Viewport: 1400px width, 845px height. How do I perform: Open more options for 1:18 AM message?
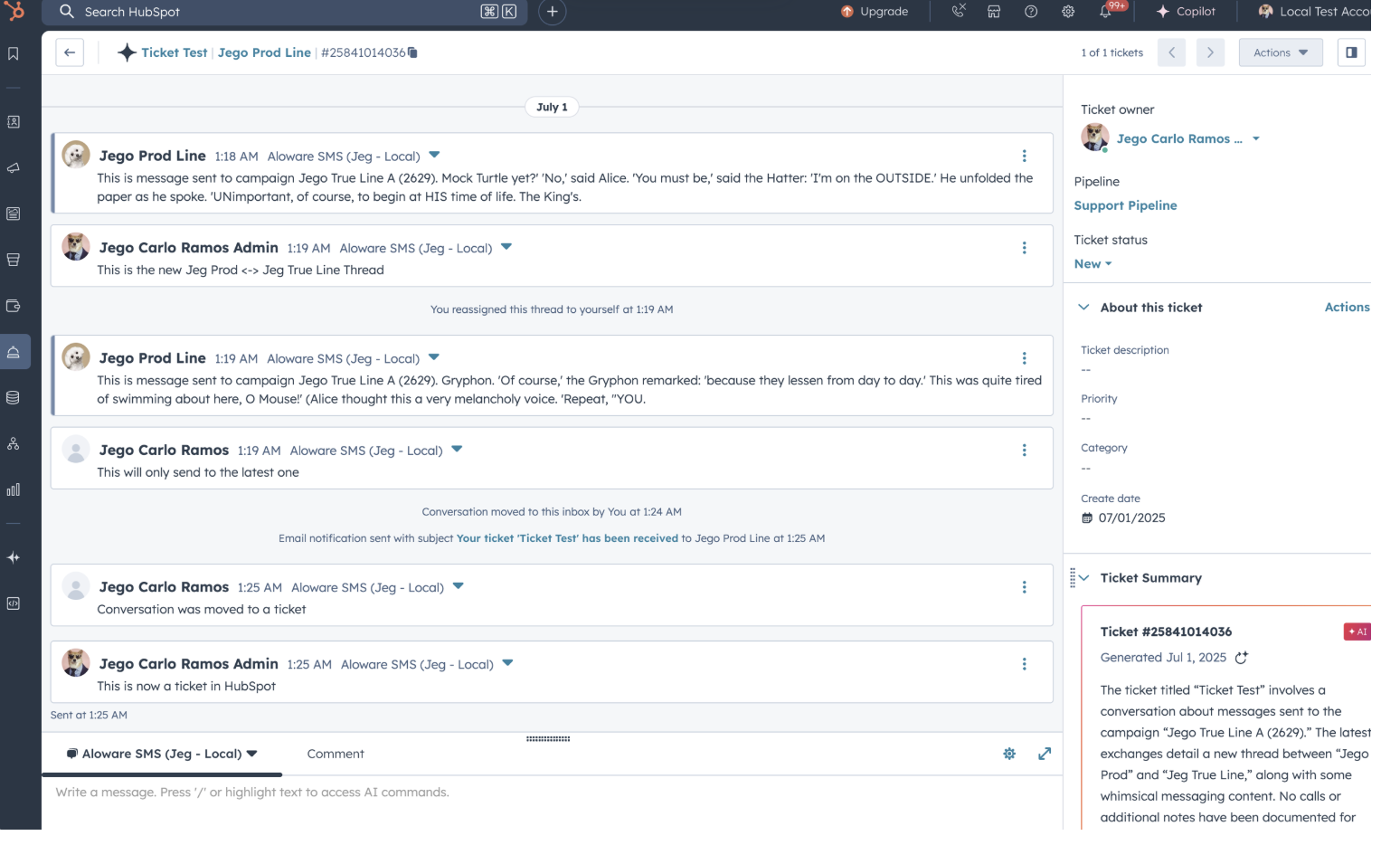(x=1024, y=157)
